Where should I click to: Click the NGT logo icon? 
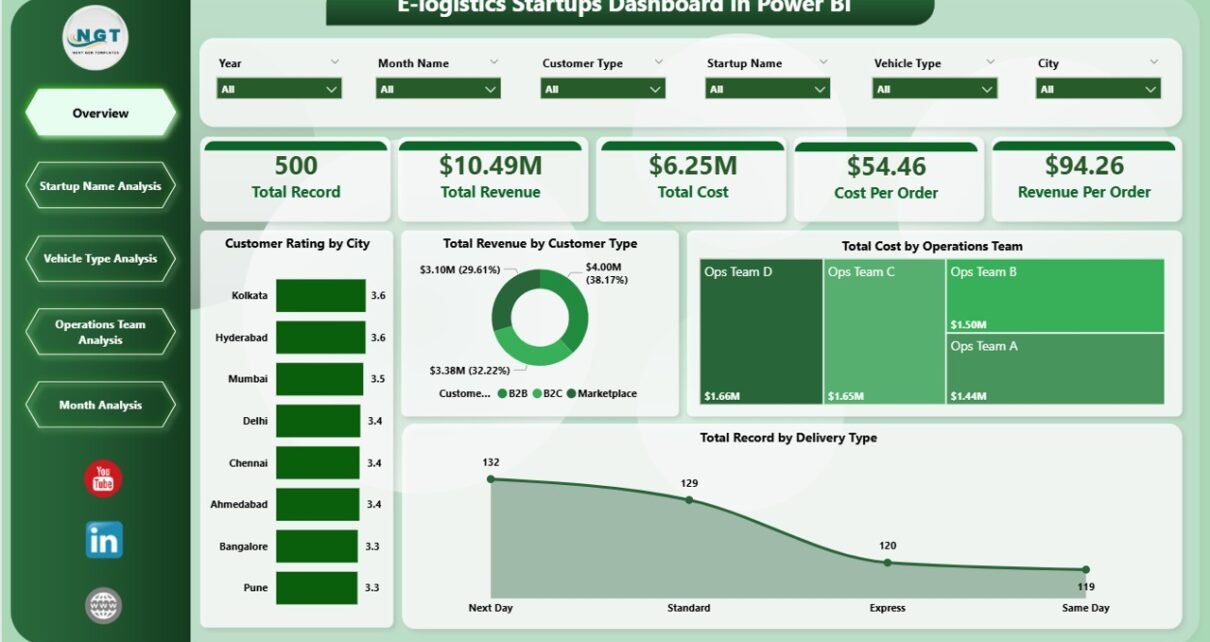pyautogui.click(x=96, y=38)
